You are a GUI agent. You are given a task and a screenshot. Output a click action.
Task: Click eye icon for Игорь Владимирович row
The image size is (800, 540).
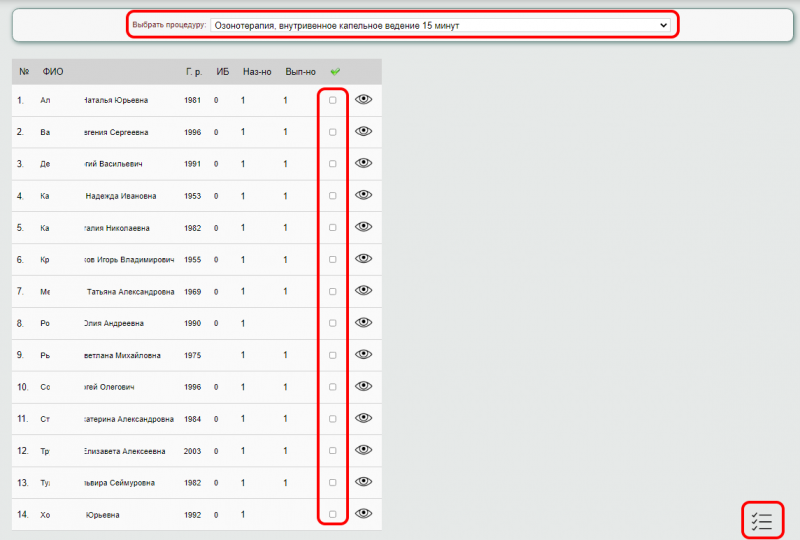[364, 259]
